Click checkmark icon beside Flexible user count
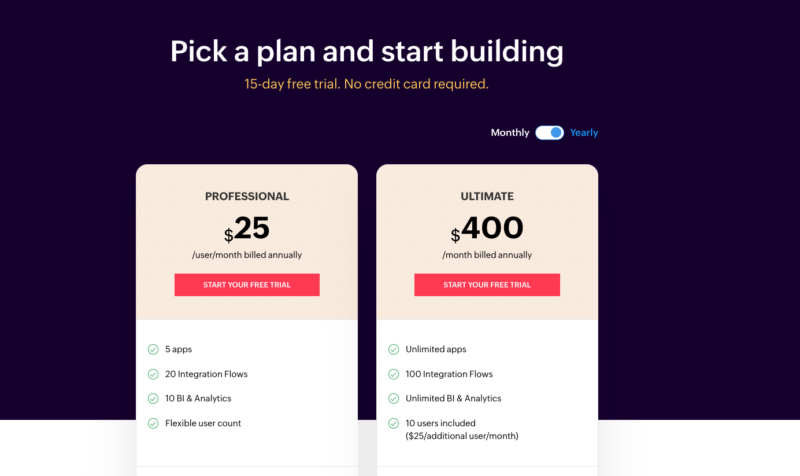The width and height of the screenshot is (800, 476). coord(153,423)
